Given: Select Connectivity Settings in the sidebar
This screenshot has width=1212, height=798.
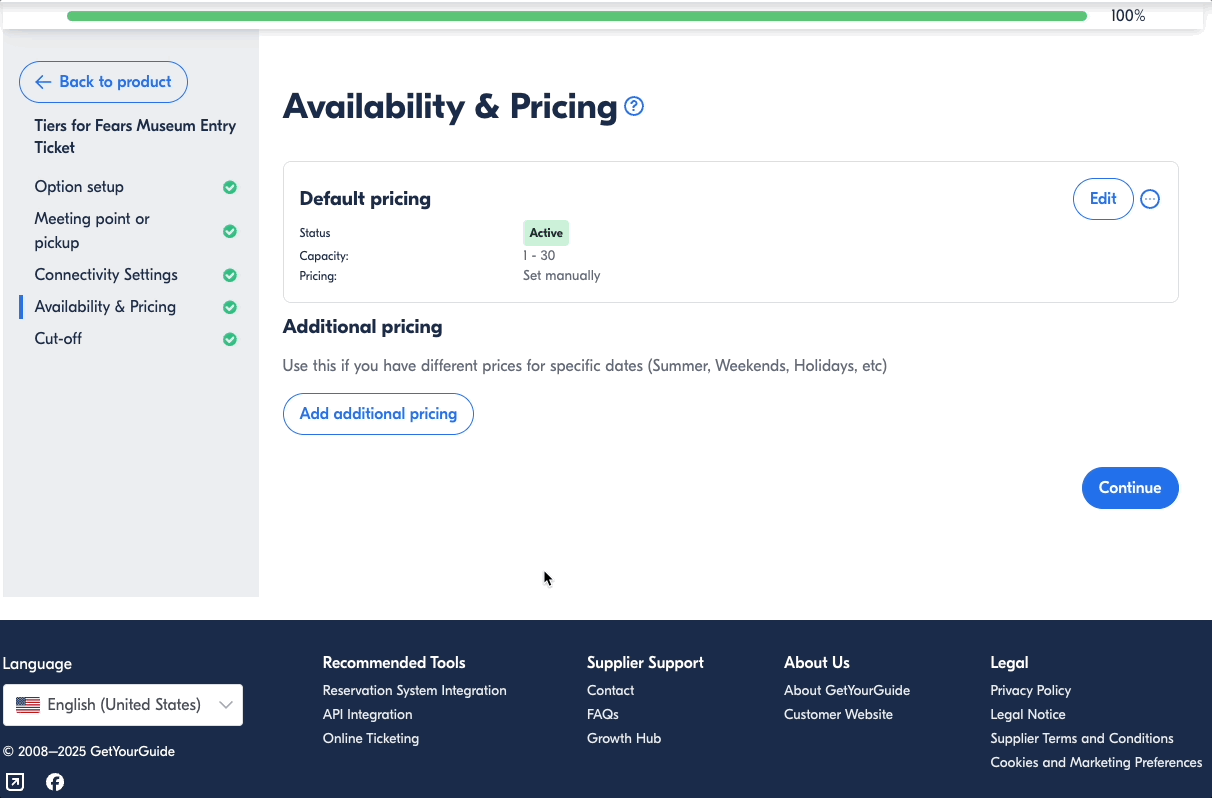Looking at the screenshot, I should tap(106, 275).
